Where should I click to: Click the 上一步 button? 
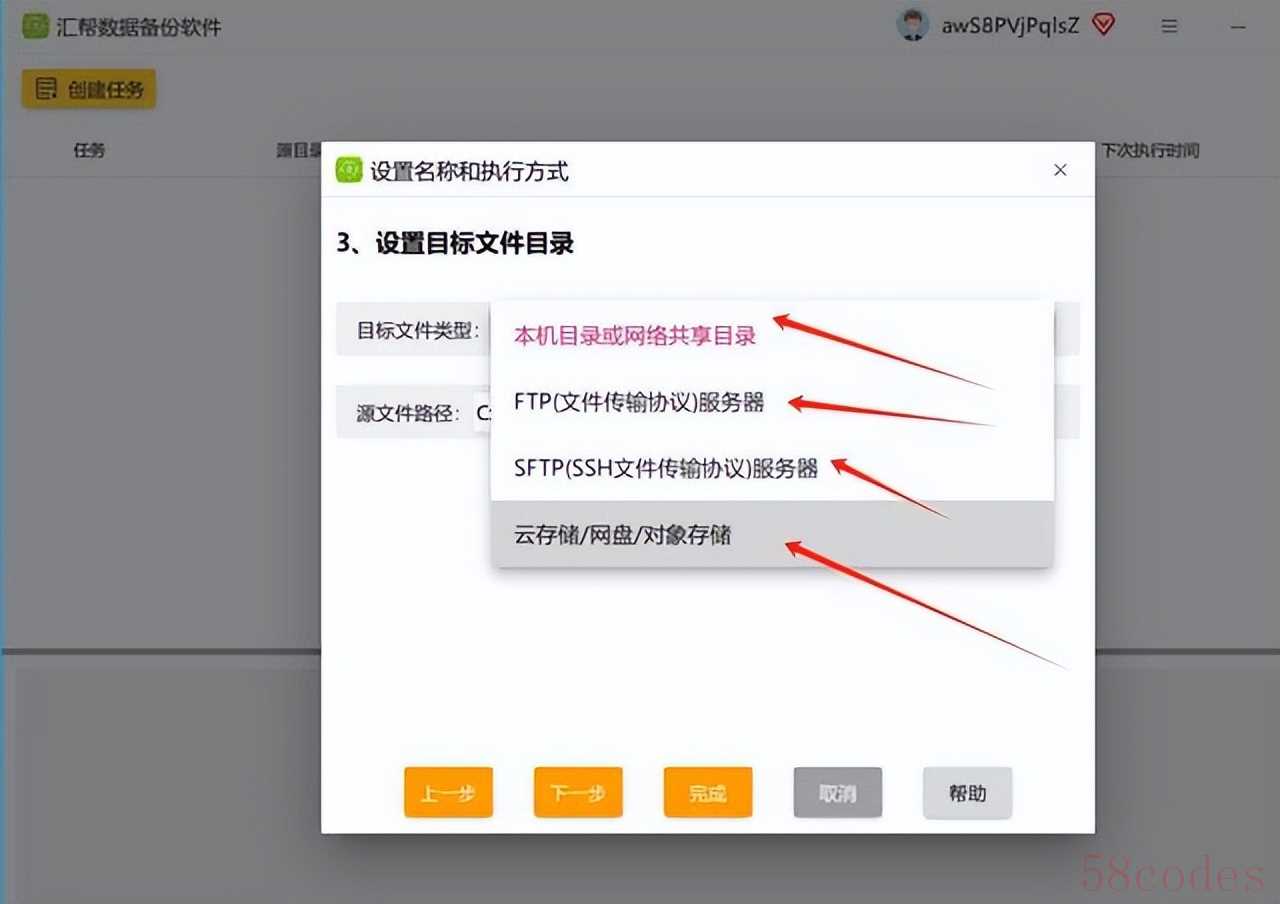(448, 793)
